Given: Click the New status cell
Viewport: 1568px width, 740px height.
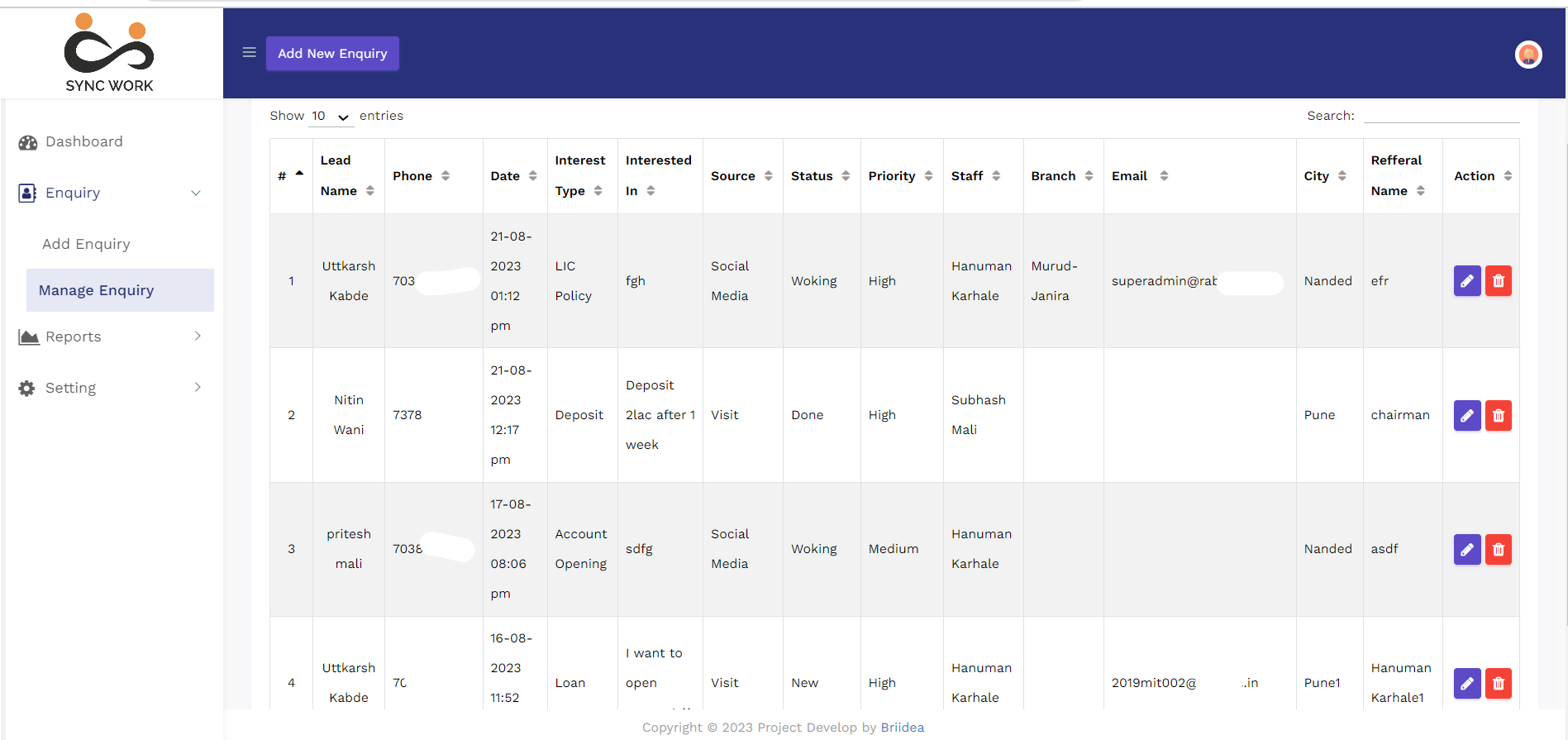Looking at the screenshot, I should 821,664.
